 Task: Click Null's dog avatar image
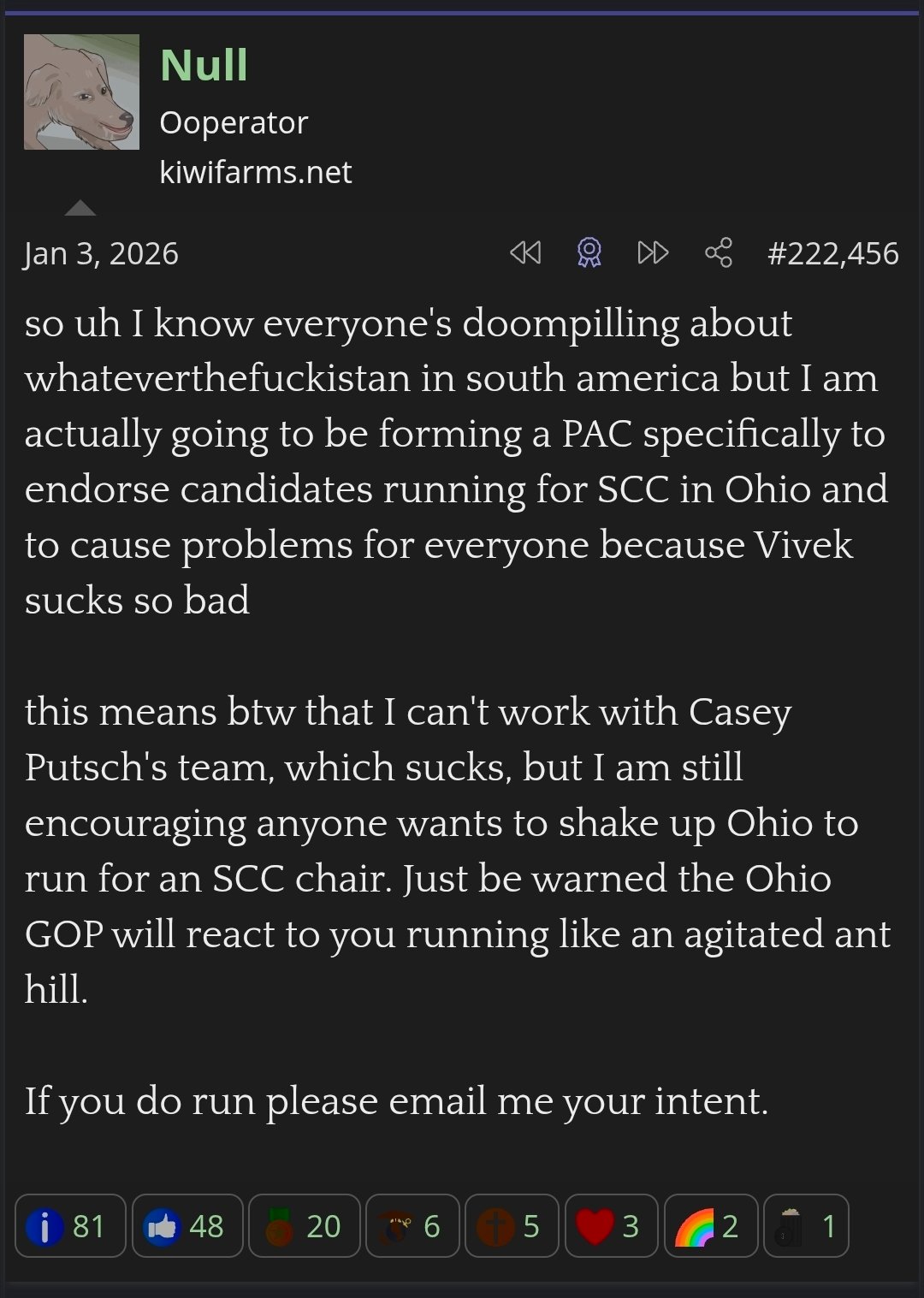[81, 92]
